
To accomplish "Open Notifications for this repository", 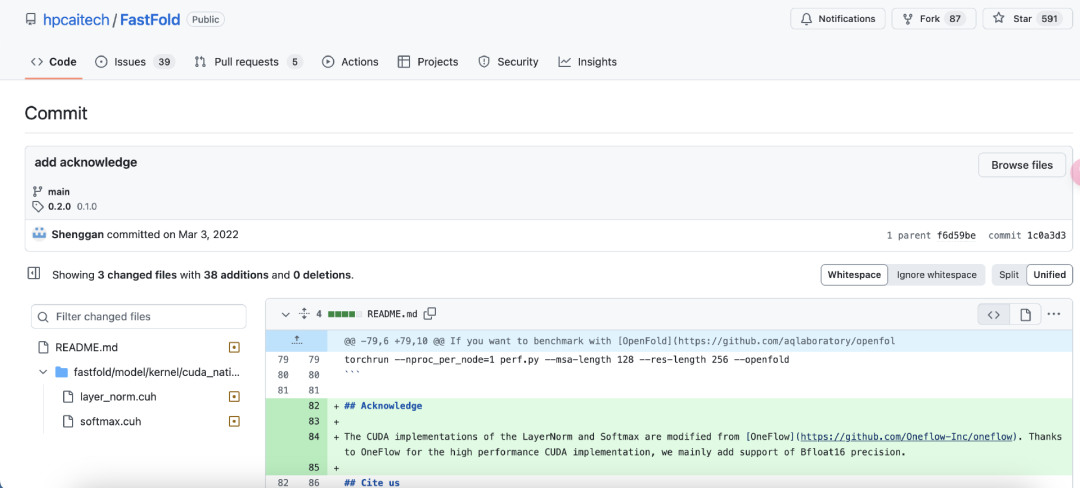I will point(837,19).
